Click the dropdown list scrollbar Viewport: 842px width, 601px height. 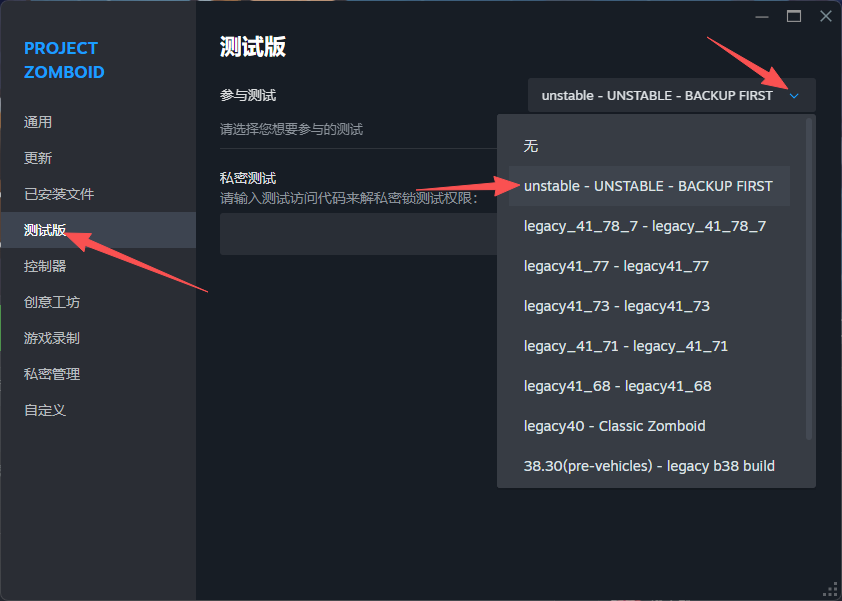pyautogui.click(x=809, y=280)
